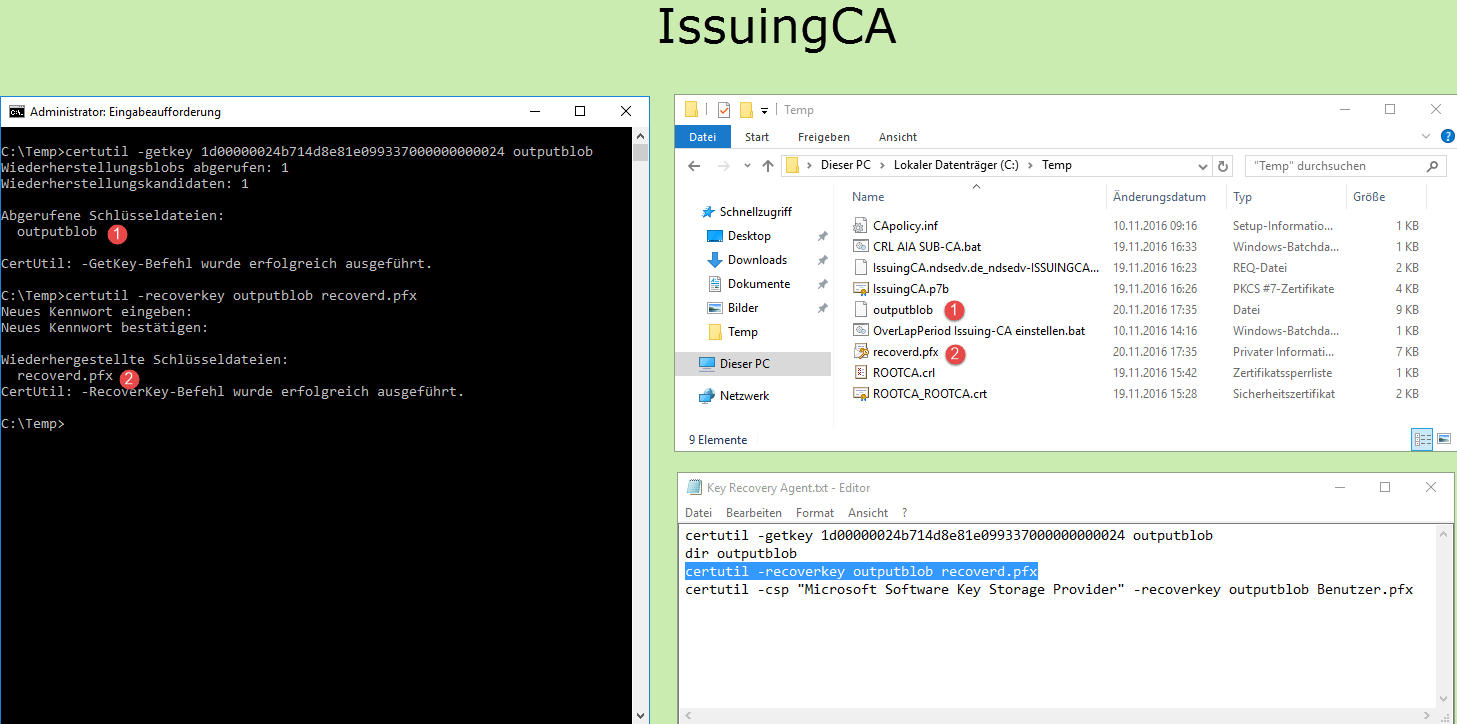The height and width of the screenshot is (724, 1457).
Task: Click the Explorer help question mark icon
Action: (1447, 137)
